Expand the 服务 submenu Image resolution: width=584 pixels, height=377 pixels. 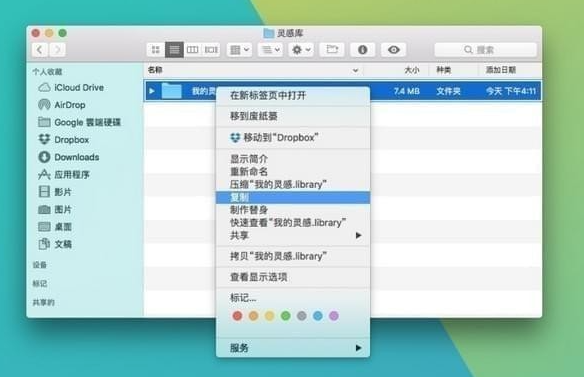(x=293, y=348)
